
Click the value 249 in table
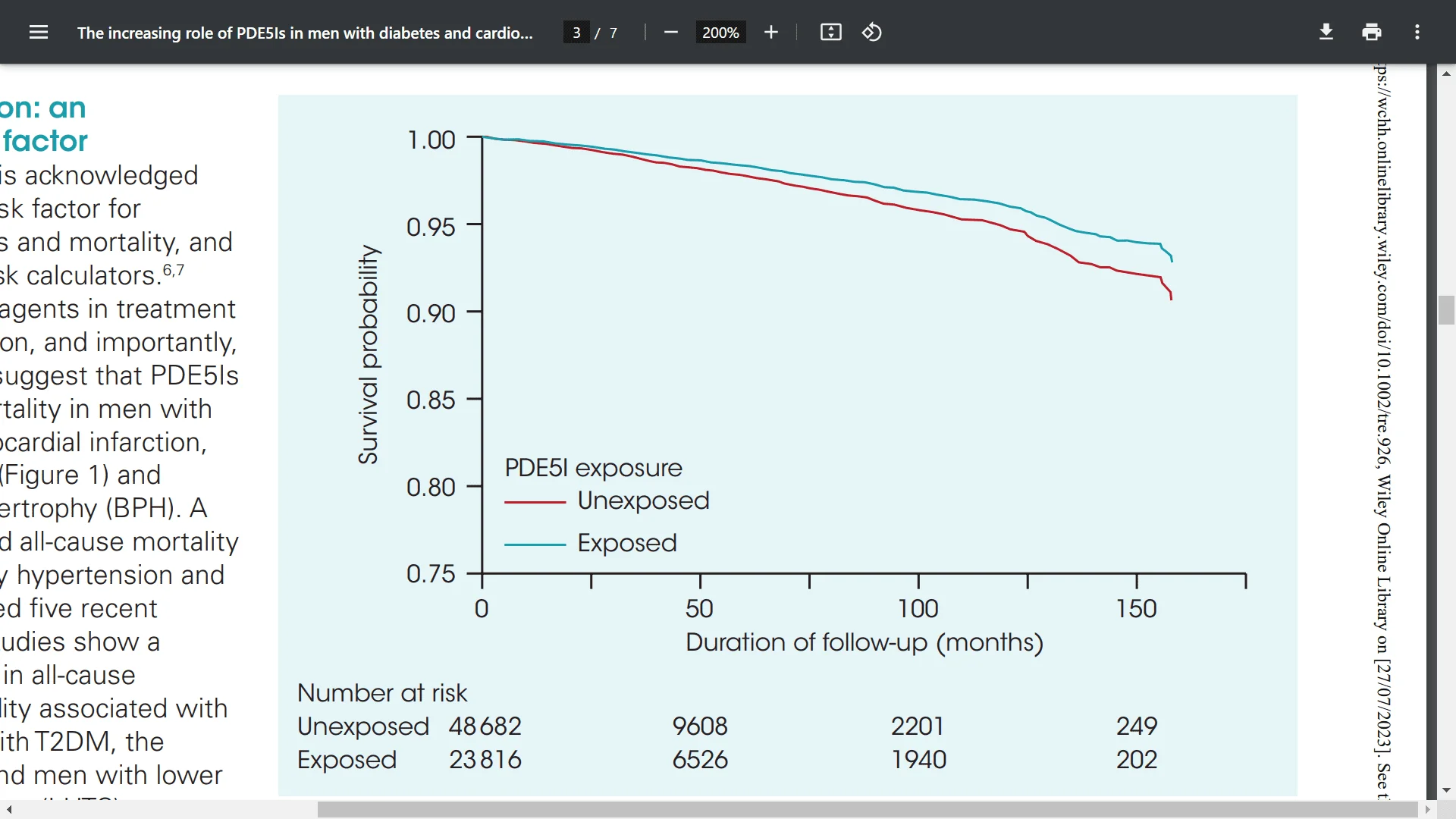(x=1137, y=726)
